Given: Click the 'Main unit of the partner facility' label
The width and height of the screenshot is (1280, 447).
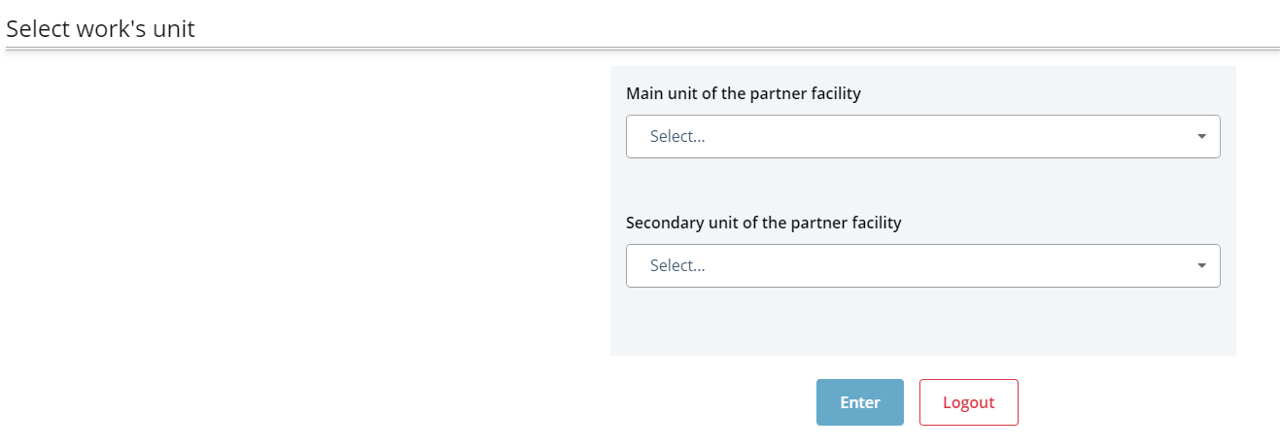Looking at the screenshot, I should (x=743, y=94).
